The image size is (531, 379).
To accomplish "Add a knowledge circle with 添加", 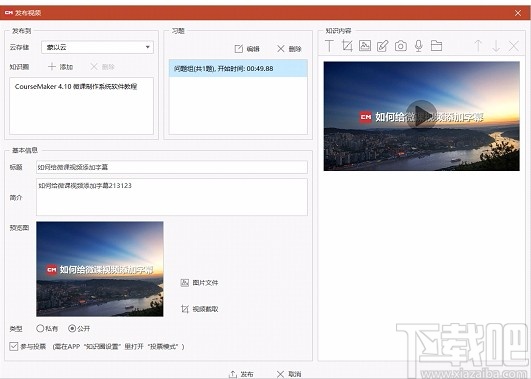I will tap(61, 67).
